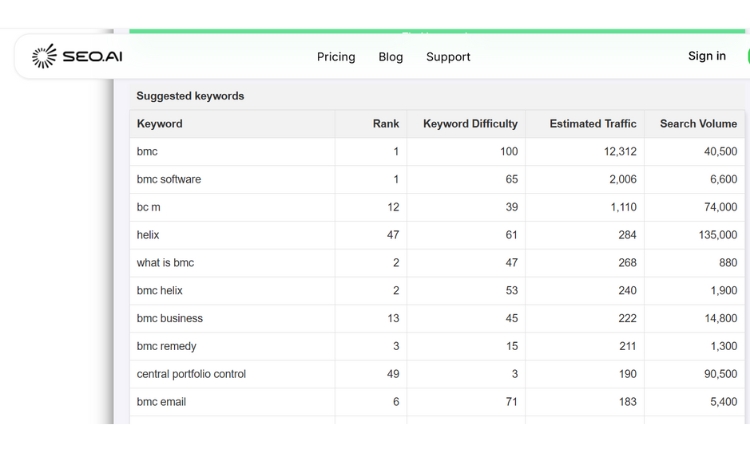This screenshot has height=450, width=750.
Task: Open the Pricing page
Action: (336, 57)
